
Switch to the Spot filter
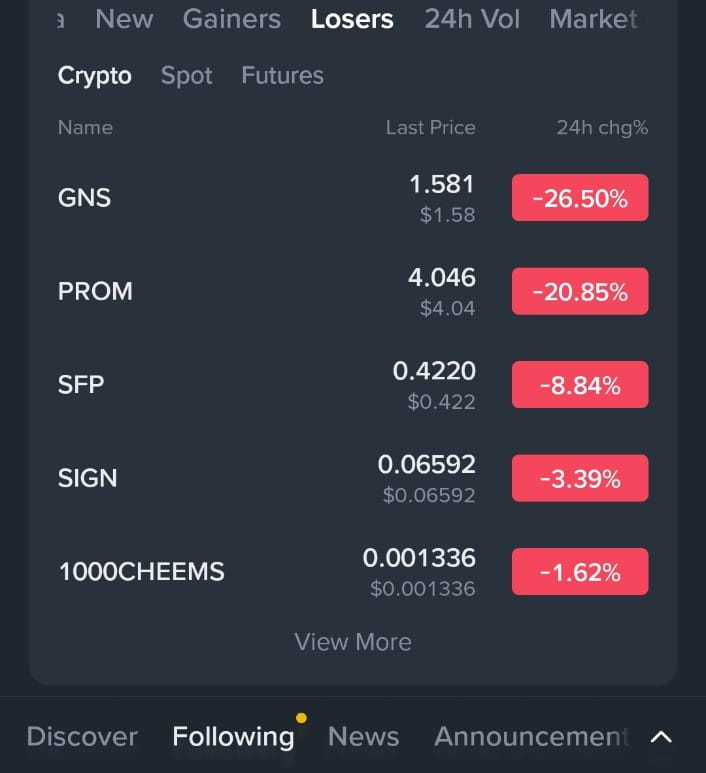tap(186, 76)
